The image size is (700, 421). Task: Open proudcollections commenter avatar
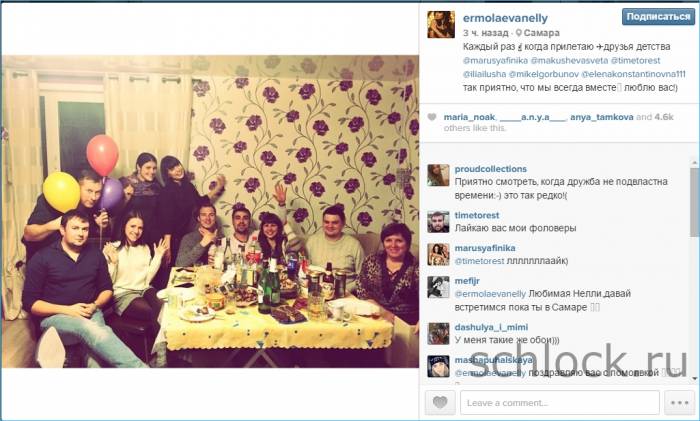(438, 175)
